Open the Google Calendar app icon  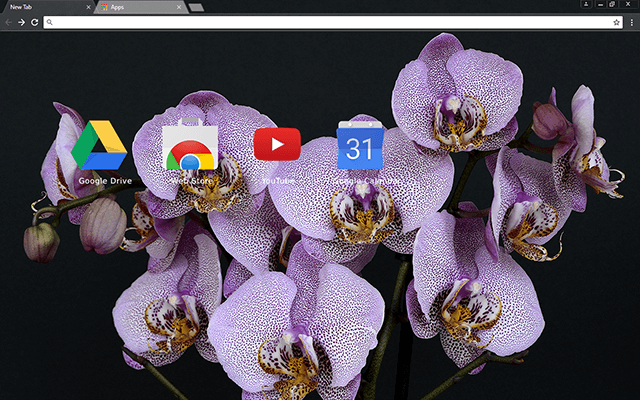(360, 145)
